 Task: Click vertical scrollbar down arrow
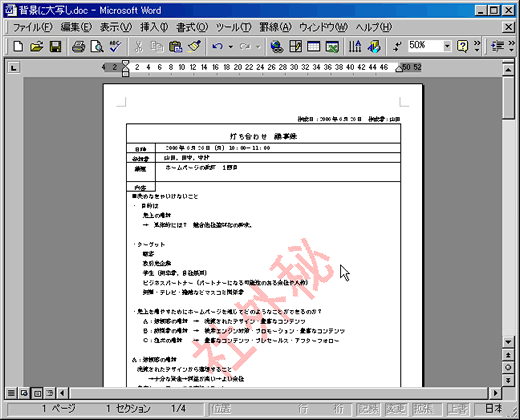(508, 342)
